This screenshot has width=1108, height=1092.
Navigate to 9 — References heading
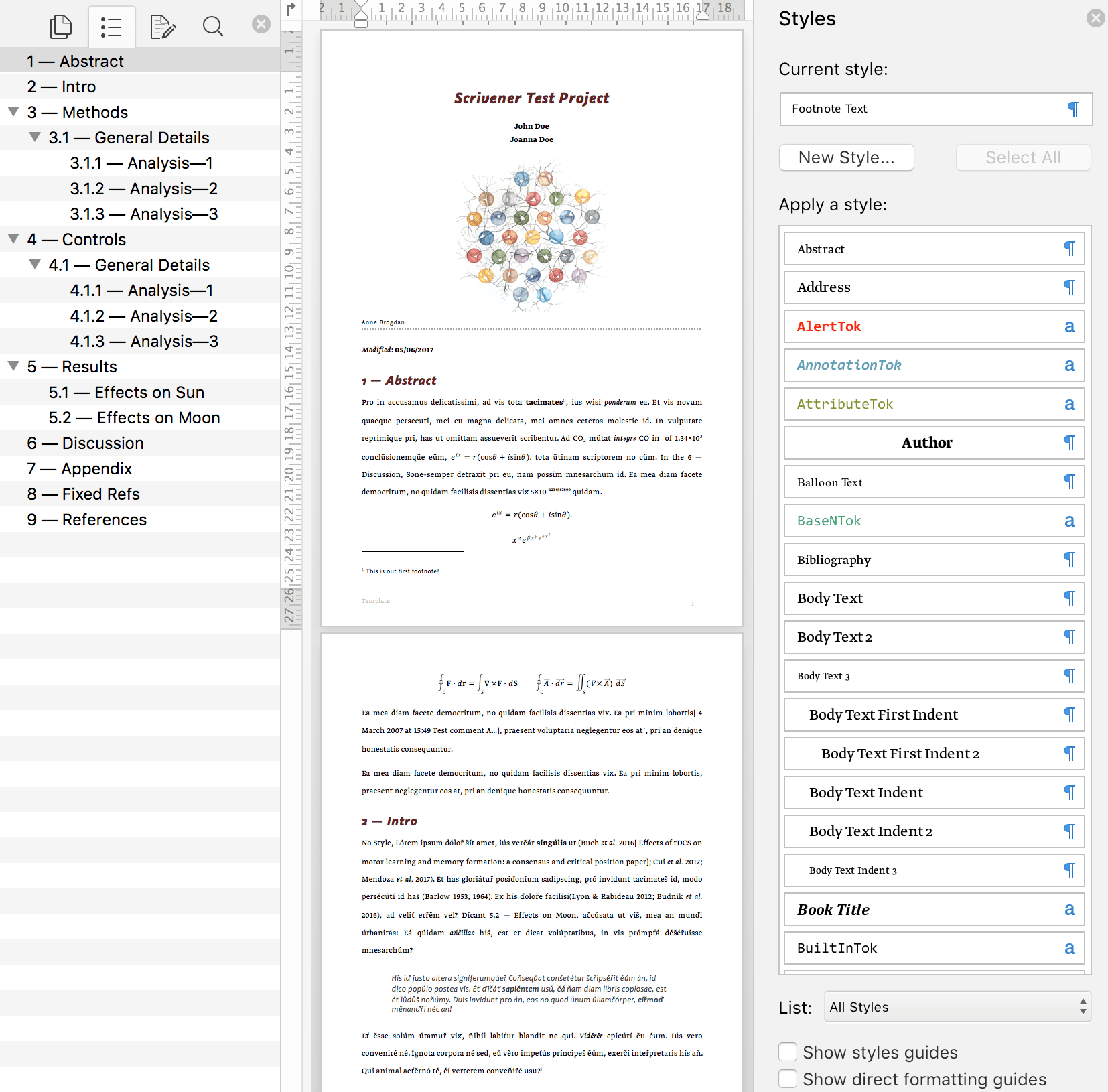tap(86, 519)
